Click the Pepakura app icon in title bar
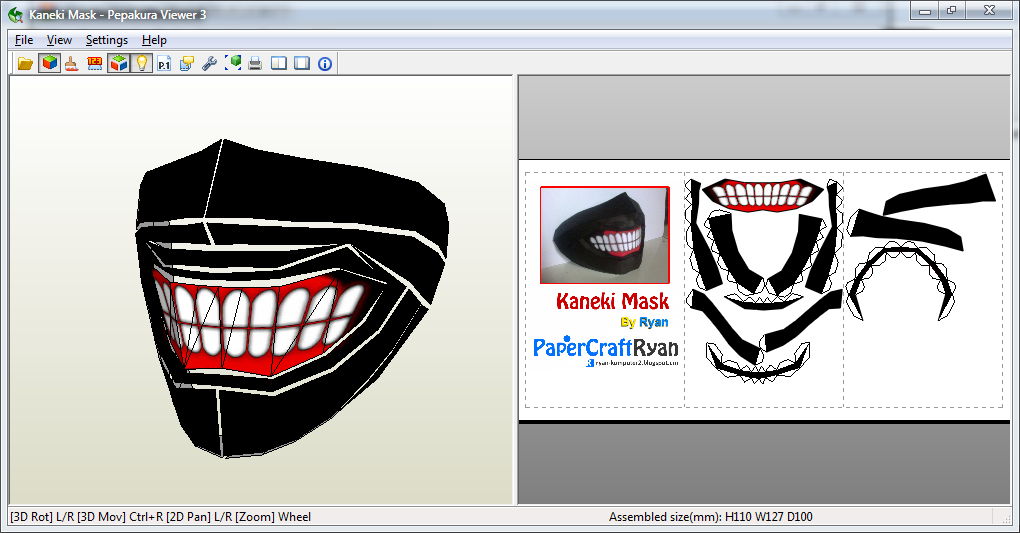 coord(16,14)
